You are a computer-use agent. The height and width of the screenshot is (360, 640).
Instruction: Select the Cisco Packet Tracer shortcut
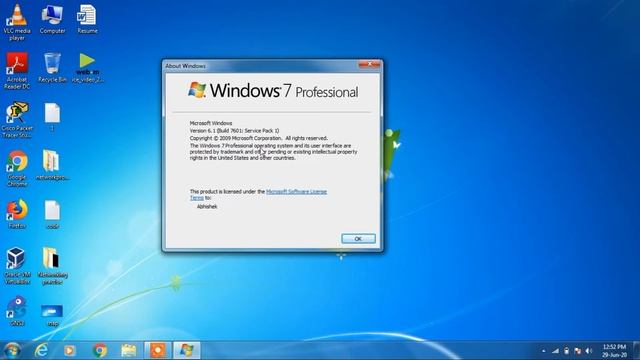coord(17,119)
